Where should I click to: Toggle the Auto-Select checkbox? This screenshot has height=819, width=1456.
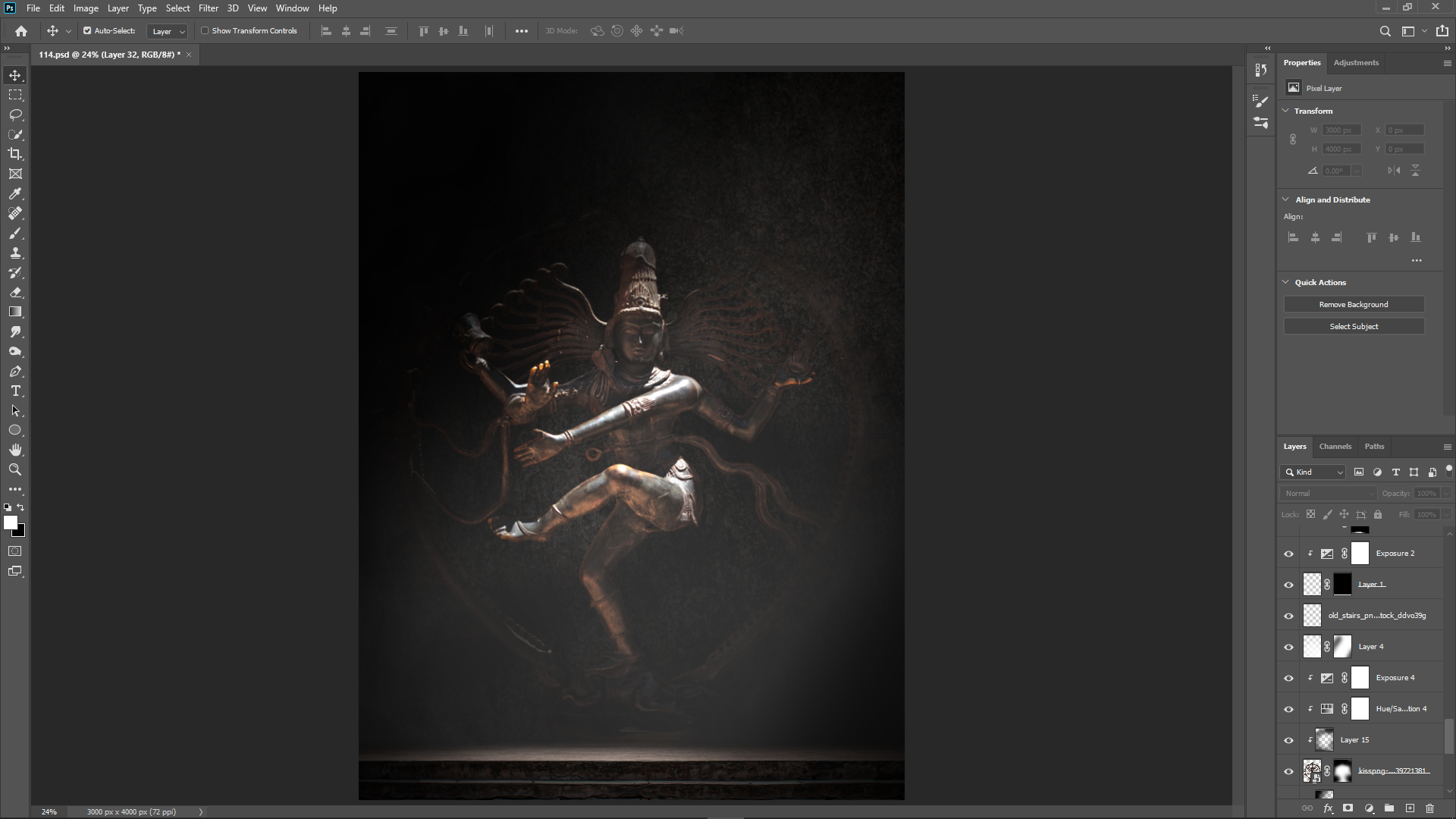click(87, 31)
